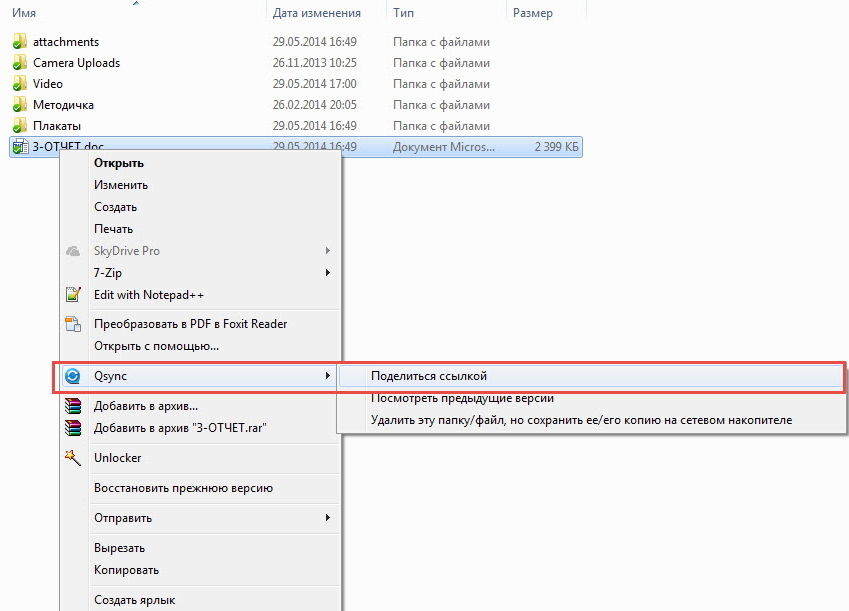This screenshot has height=611, width=849.
Task: Select the SkyDrive Pro menu entry
Action: [x=200, y=251]
